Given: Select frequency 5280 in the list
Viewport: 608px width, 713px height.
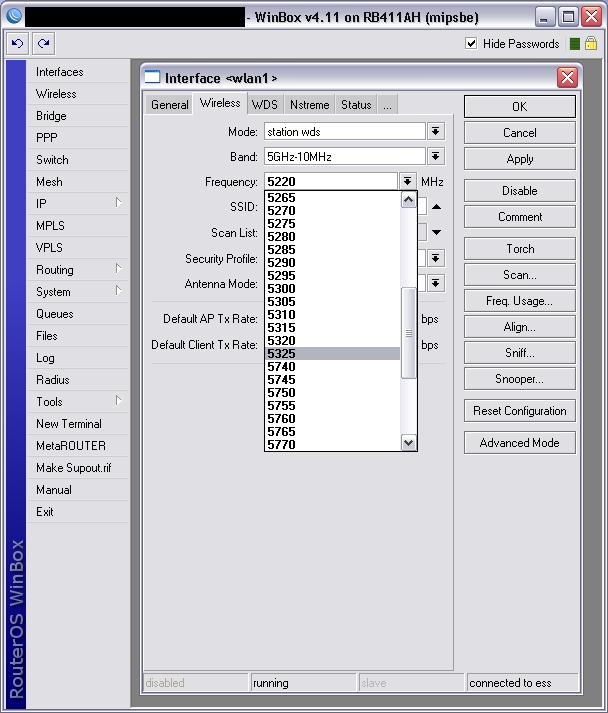Looking at the screenshot, I should click(332, 236).
